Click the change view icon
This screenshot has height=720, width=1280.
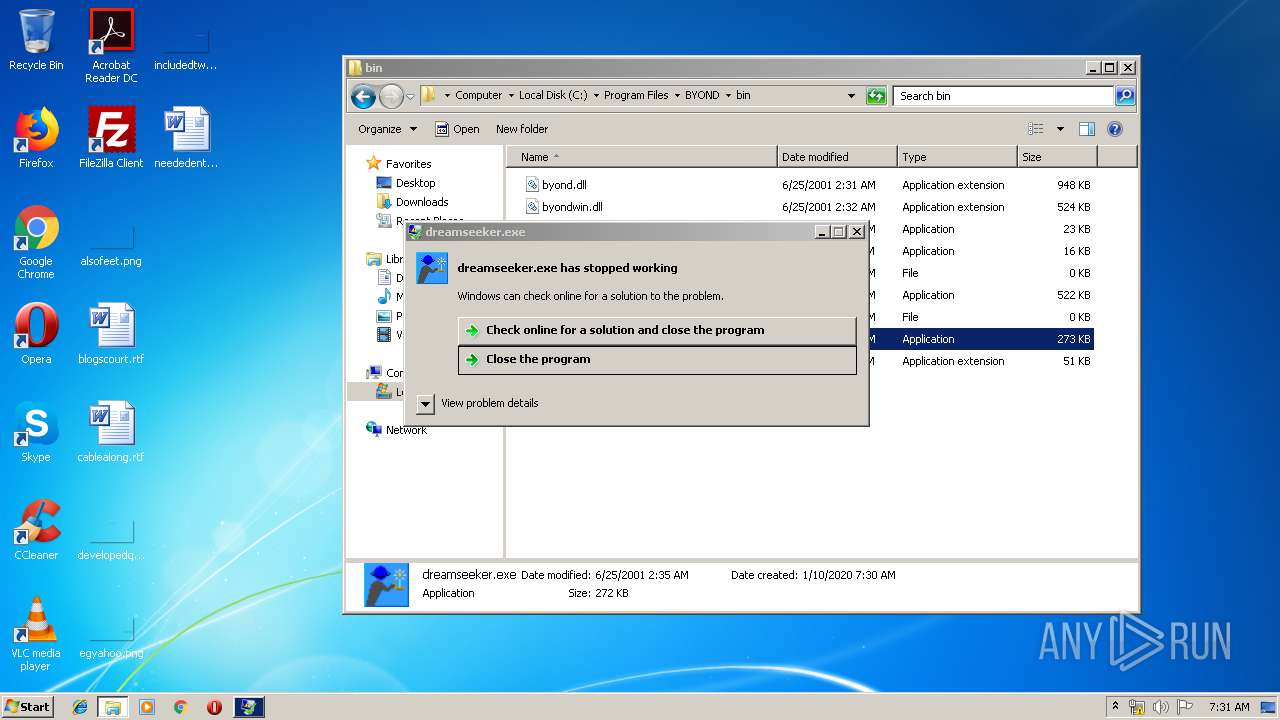coord(1036,129)
